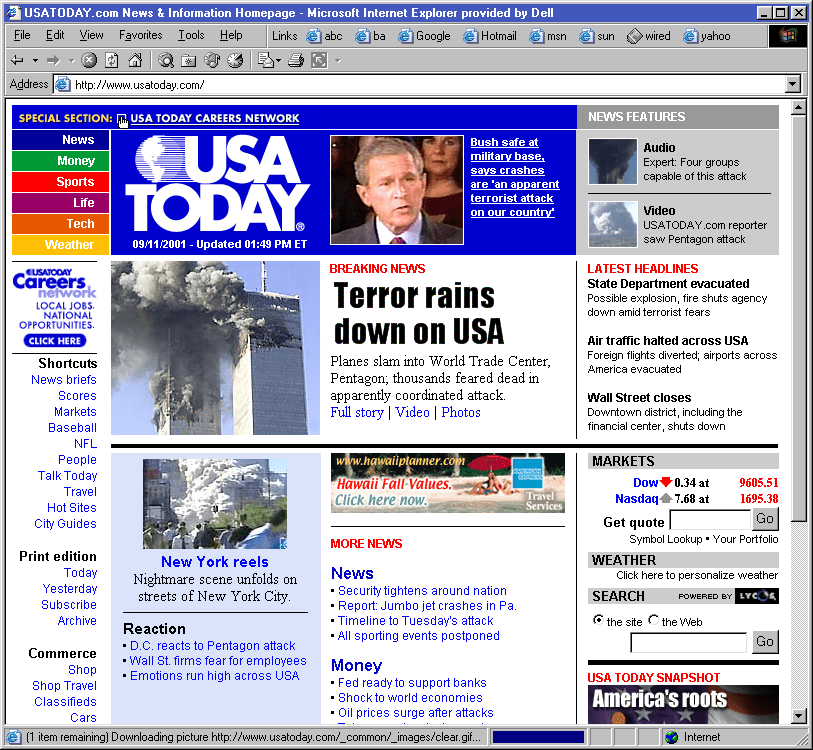Image resolution: width=813 pixels, height=750 pixels.
Task: Click the Address URL text field
Action: point(429,85)
